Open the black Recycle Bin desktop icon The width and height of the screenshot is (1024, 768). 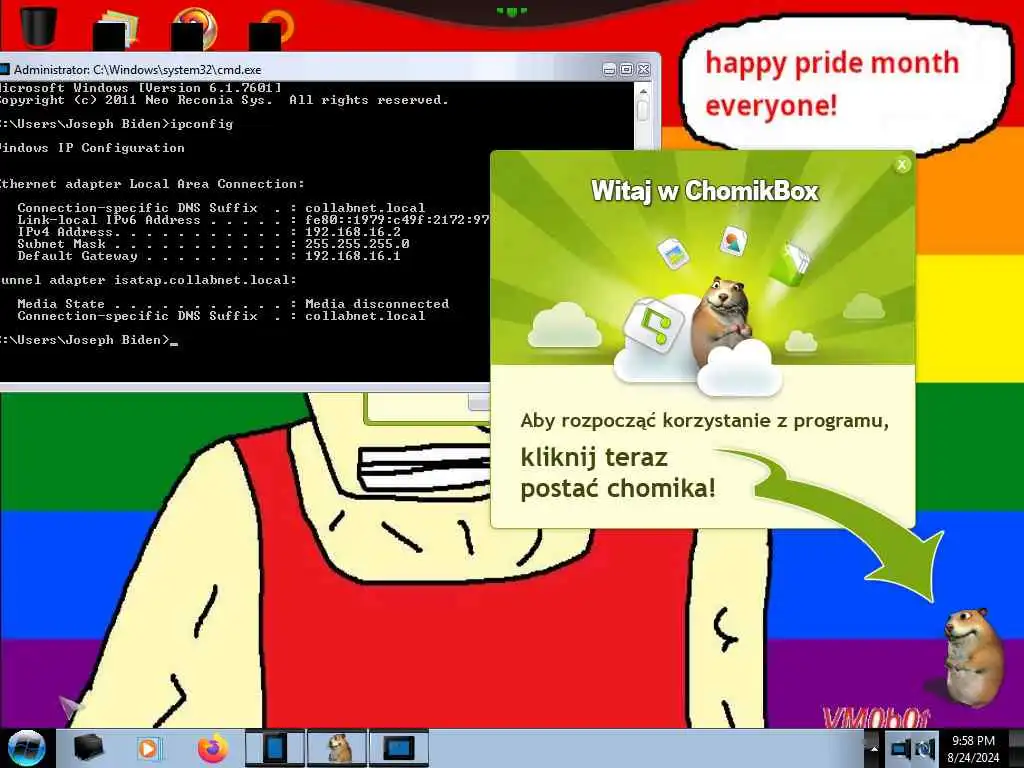pyautogui.click(x=38, y=26)
